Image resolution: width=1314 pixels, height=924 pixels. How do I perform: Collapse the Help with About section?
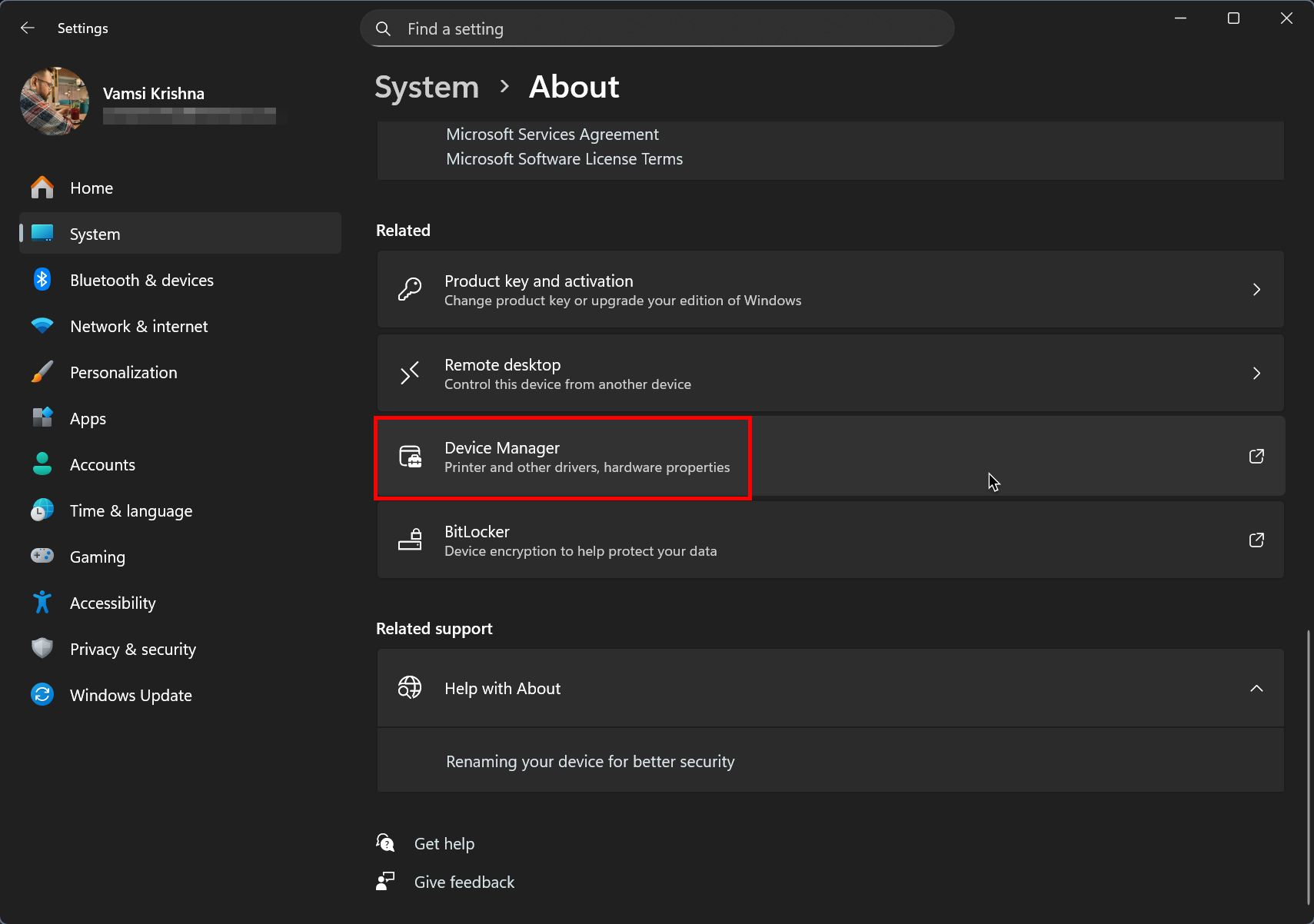[1256, 689]
